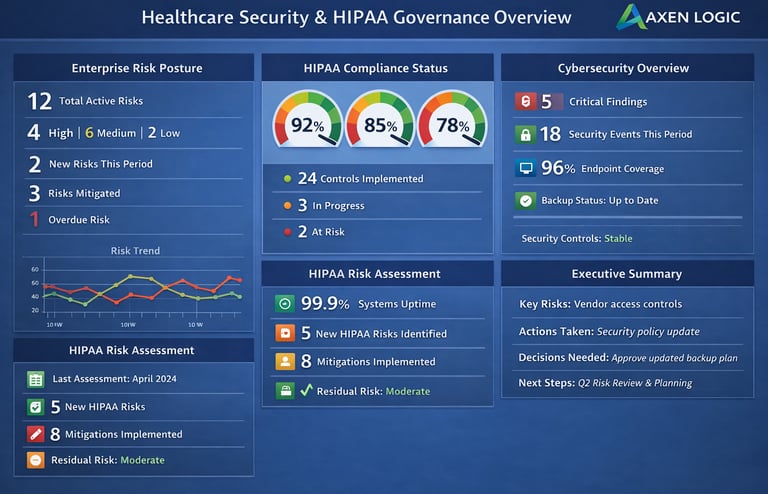Click Next Steps: Q2 Risk Review & Planning
The width and height of the screenshot is (768, 494).
pos(605,383)
